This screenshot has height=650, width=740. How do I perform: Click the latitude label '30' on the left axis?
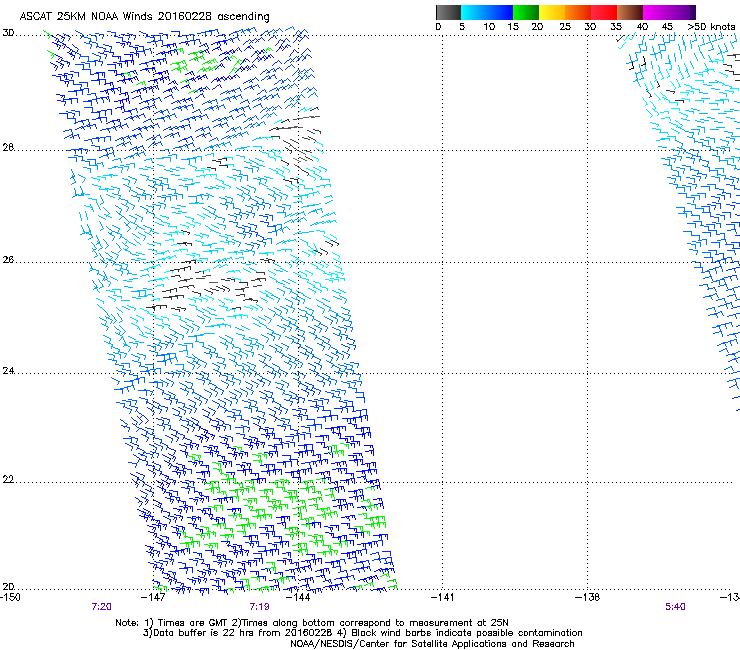8,33
